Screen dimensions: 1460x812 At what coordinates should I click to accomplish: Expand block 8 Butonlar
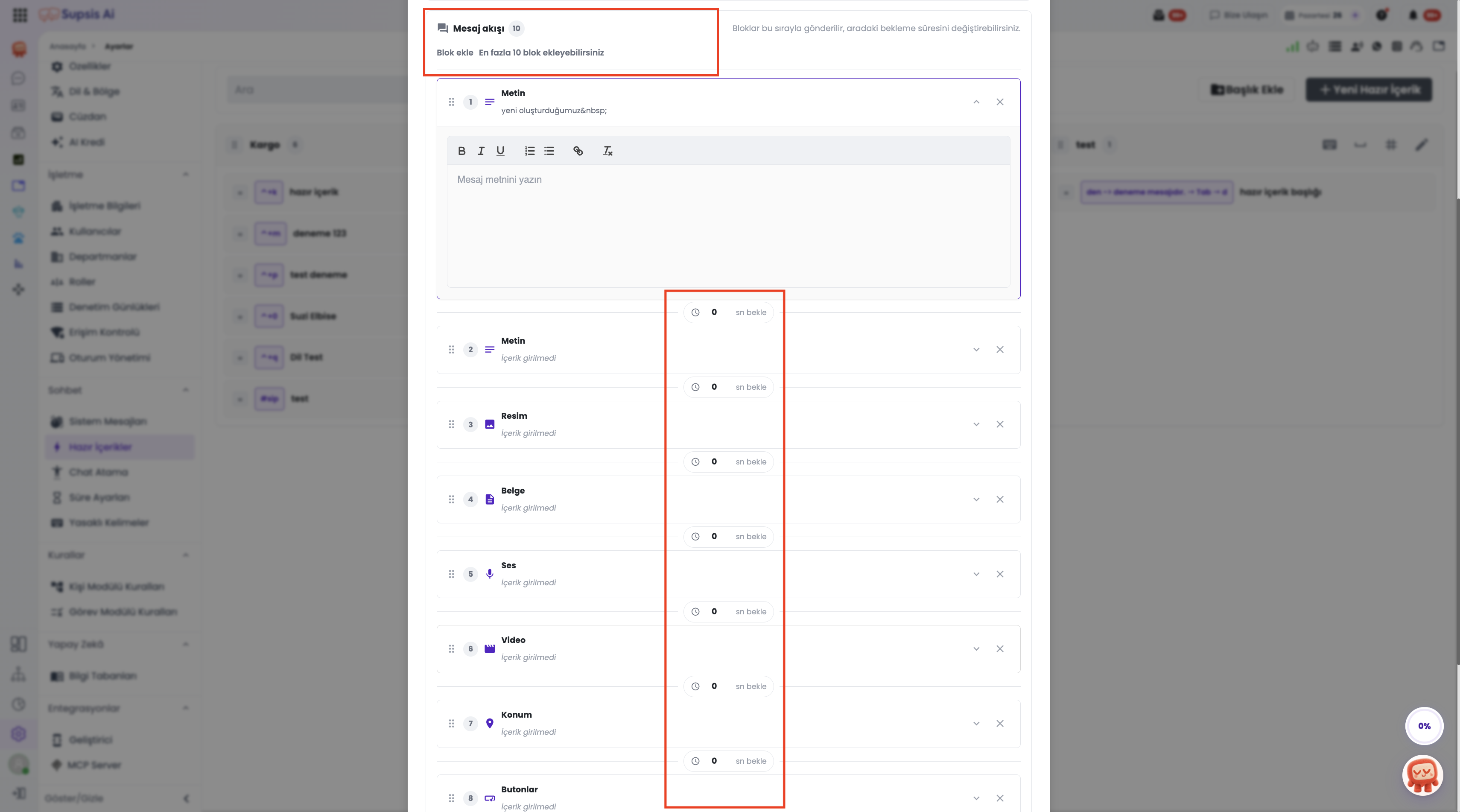(x=976, y=798)
